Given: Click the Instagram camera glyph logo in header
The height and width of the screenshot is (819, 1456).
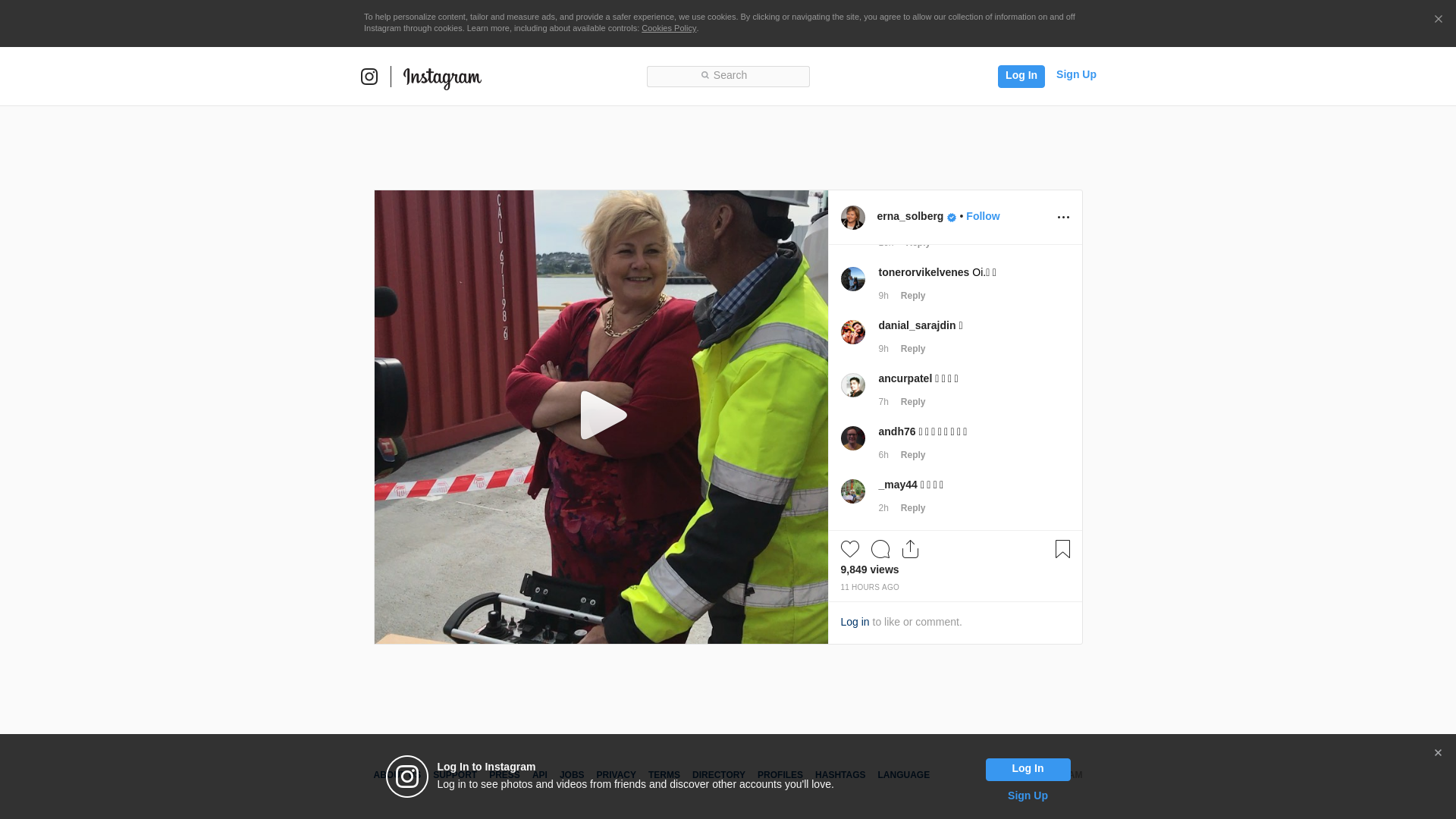Looking at the screenshot, I should click(369, 77).
